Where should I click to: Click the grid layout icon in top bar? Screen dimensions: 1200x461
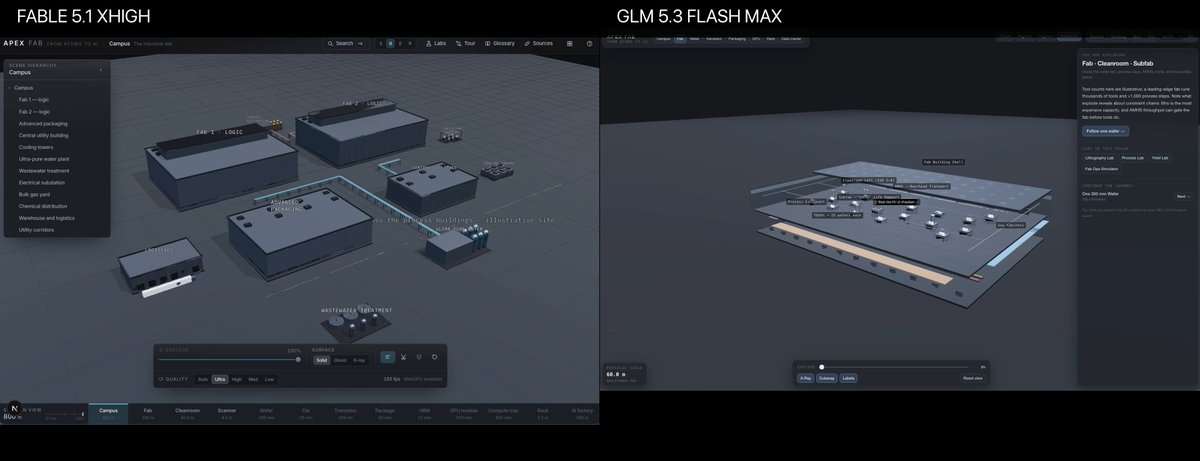(570, 43)
